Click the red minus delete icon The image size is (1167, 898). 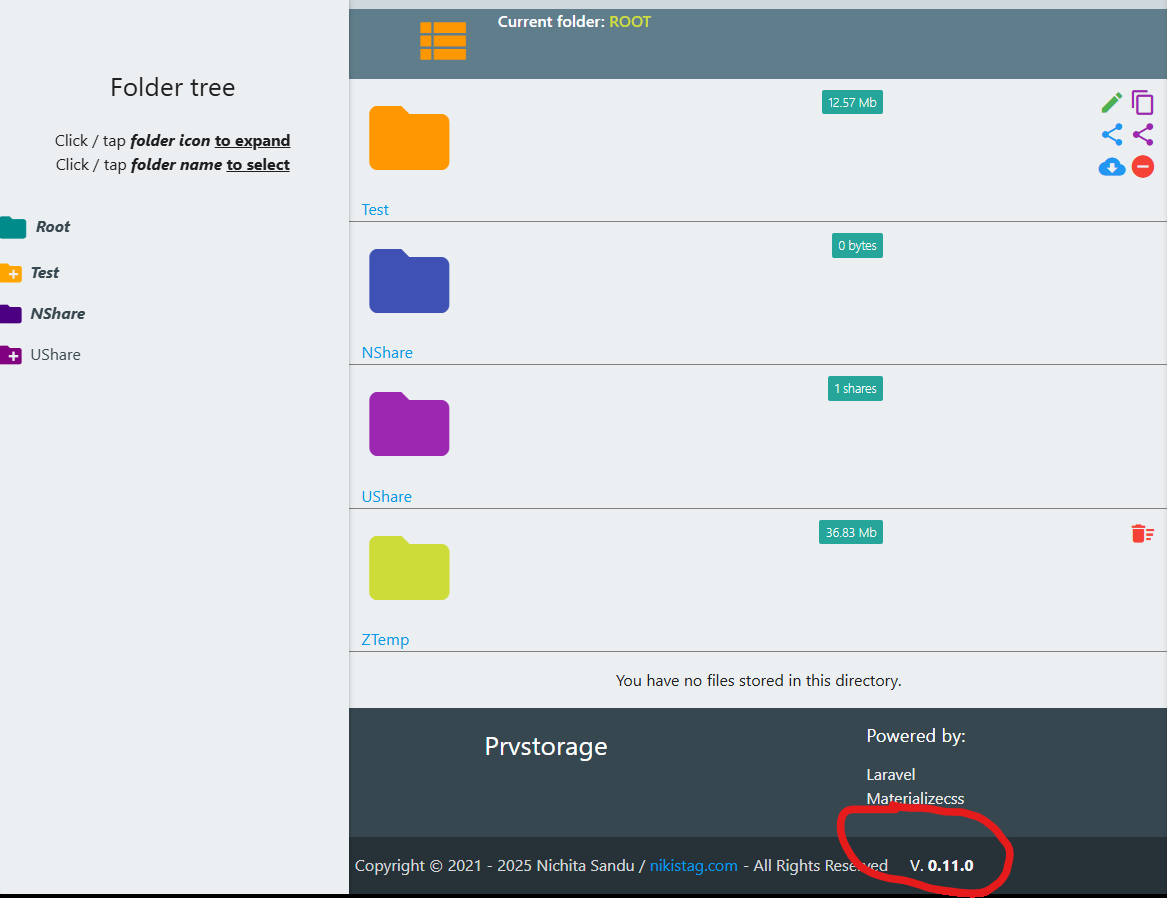coord(1143,167)
